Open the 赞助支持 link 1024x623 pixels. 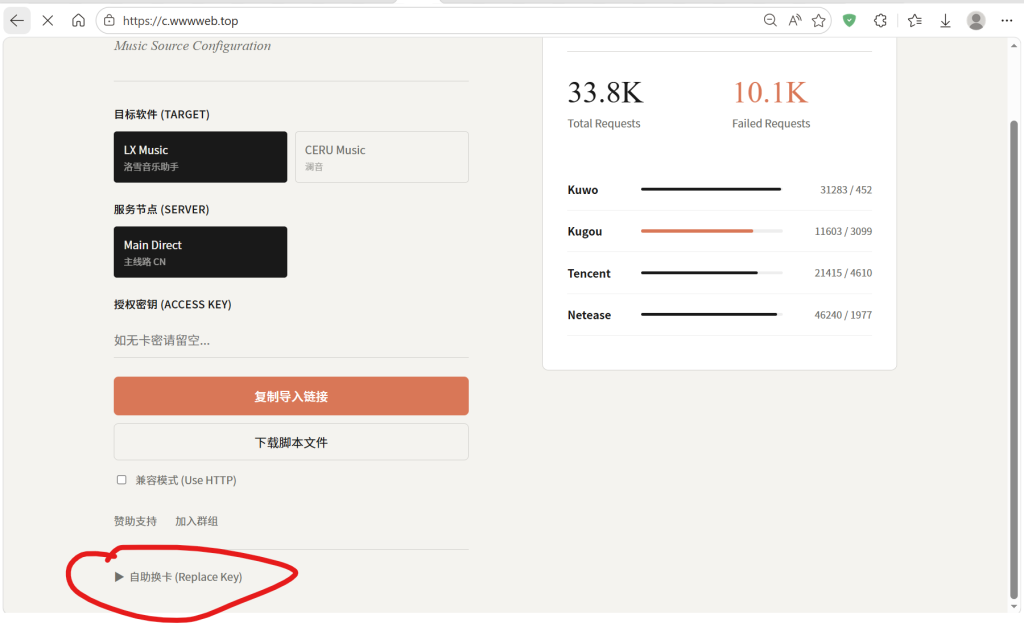click(135, 521)
